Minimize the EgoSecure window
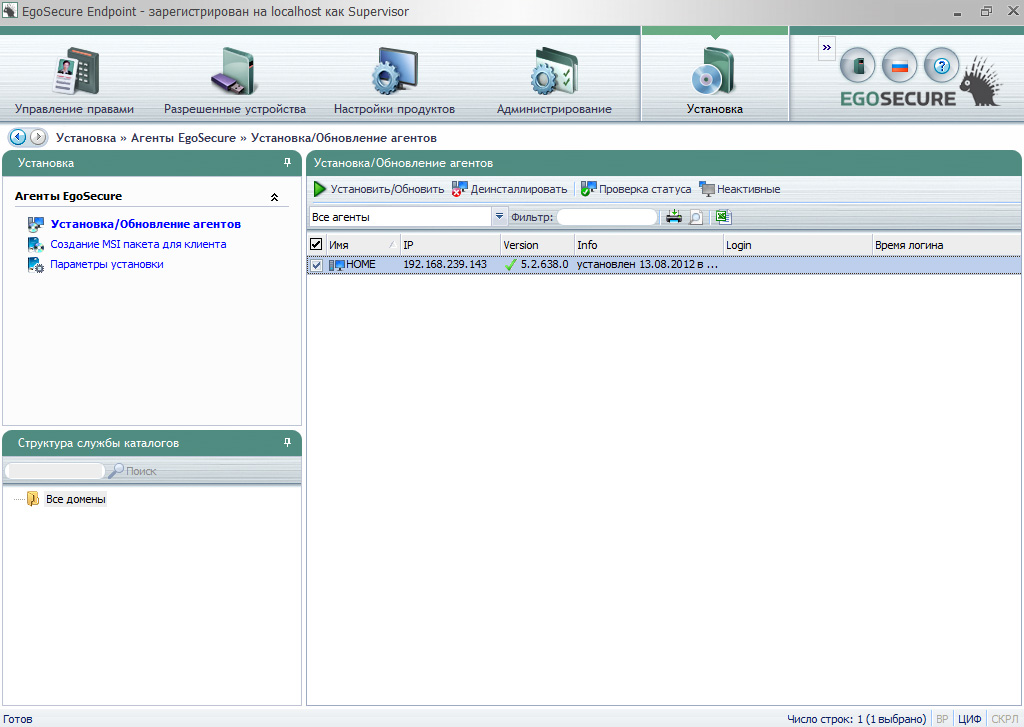Viewport: 1024px width, 727px height. (x=957, y=12)
